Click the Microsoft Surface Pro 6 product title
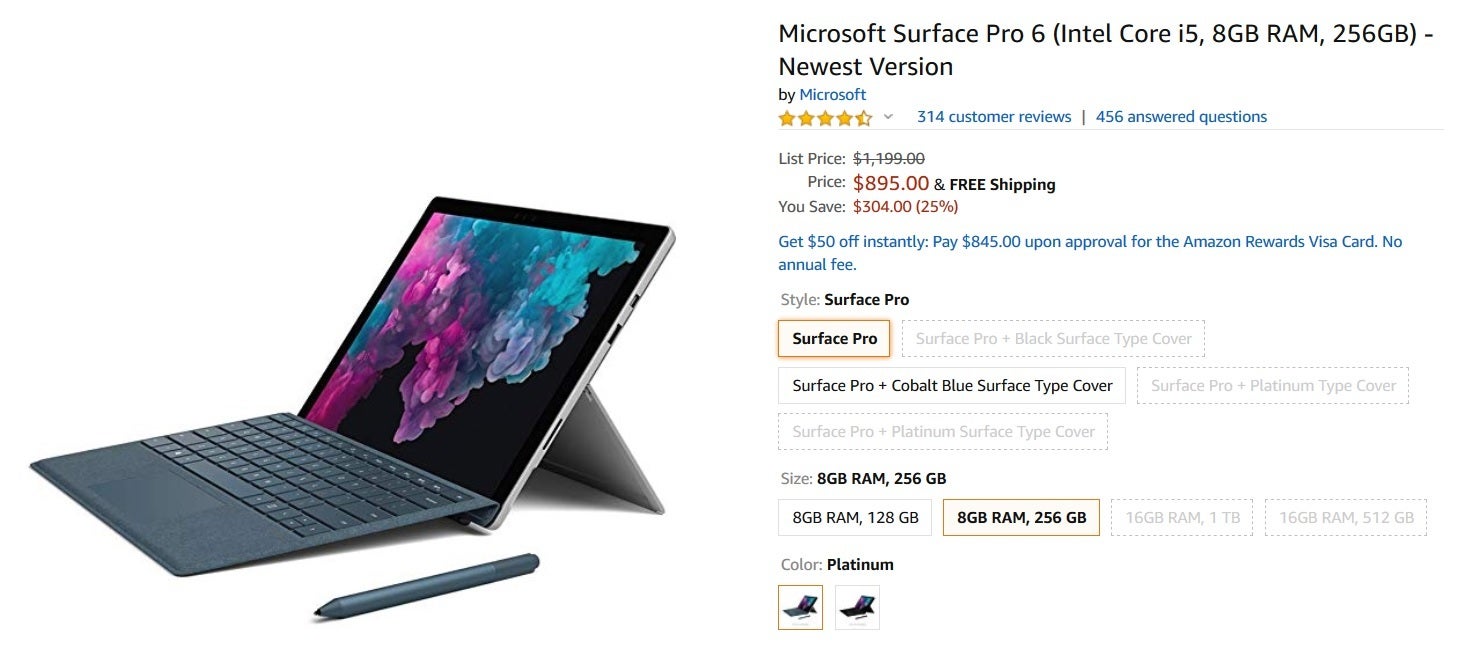 1106,50
